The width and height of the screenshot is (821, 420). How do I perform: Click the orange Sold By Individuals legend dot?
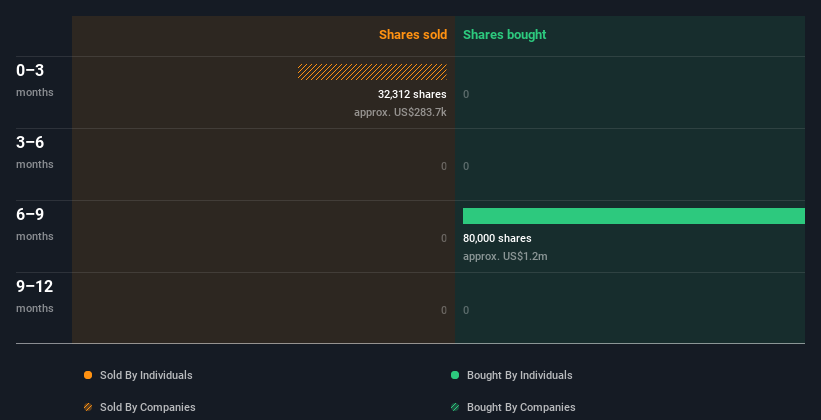click(88, 375)
